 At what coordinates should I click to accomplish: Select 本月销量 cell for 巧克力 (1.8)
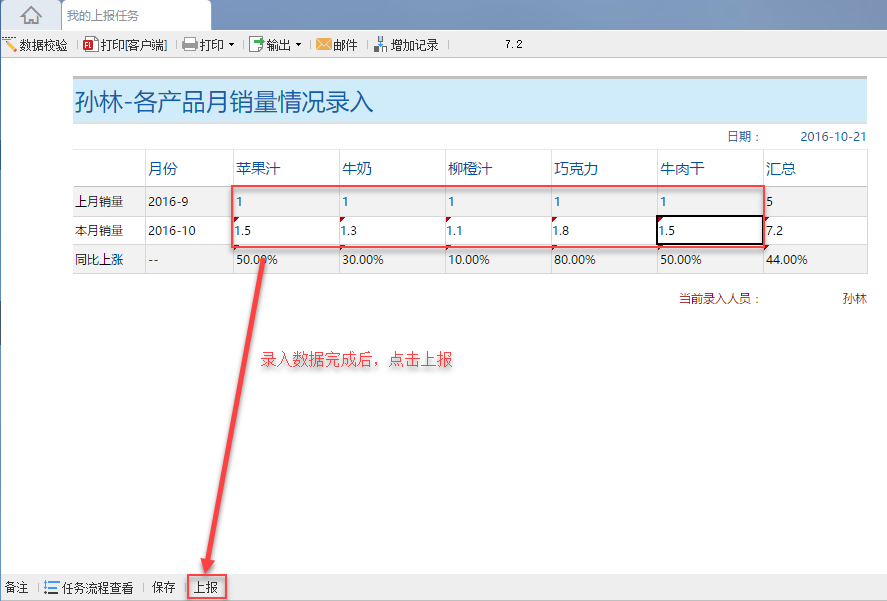[x=604, y=230]
